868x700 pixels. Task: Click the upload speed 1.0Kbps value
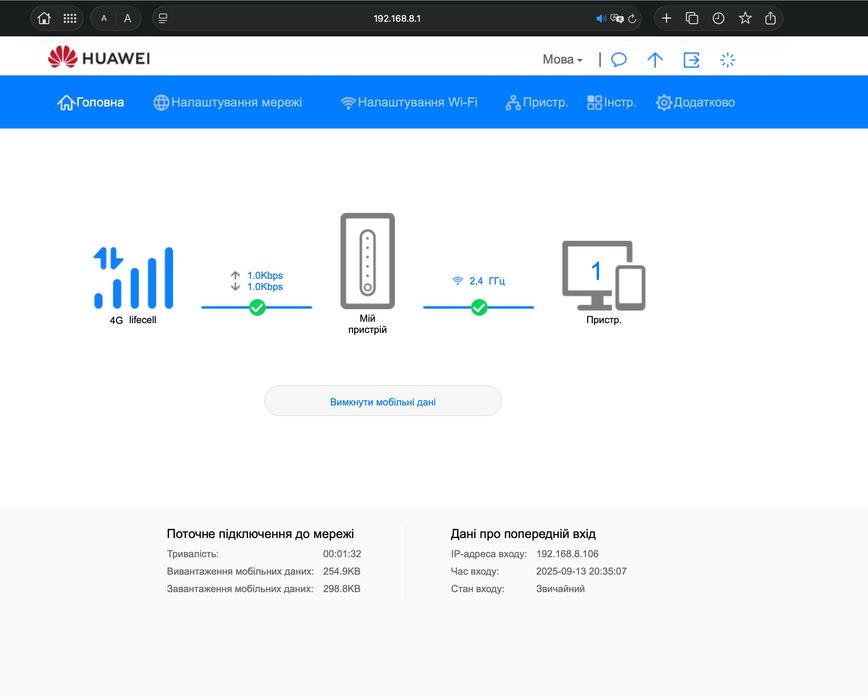click(x=265, y=275)
